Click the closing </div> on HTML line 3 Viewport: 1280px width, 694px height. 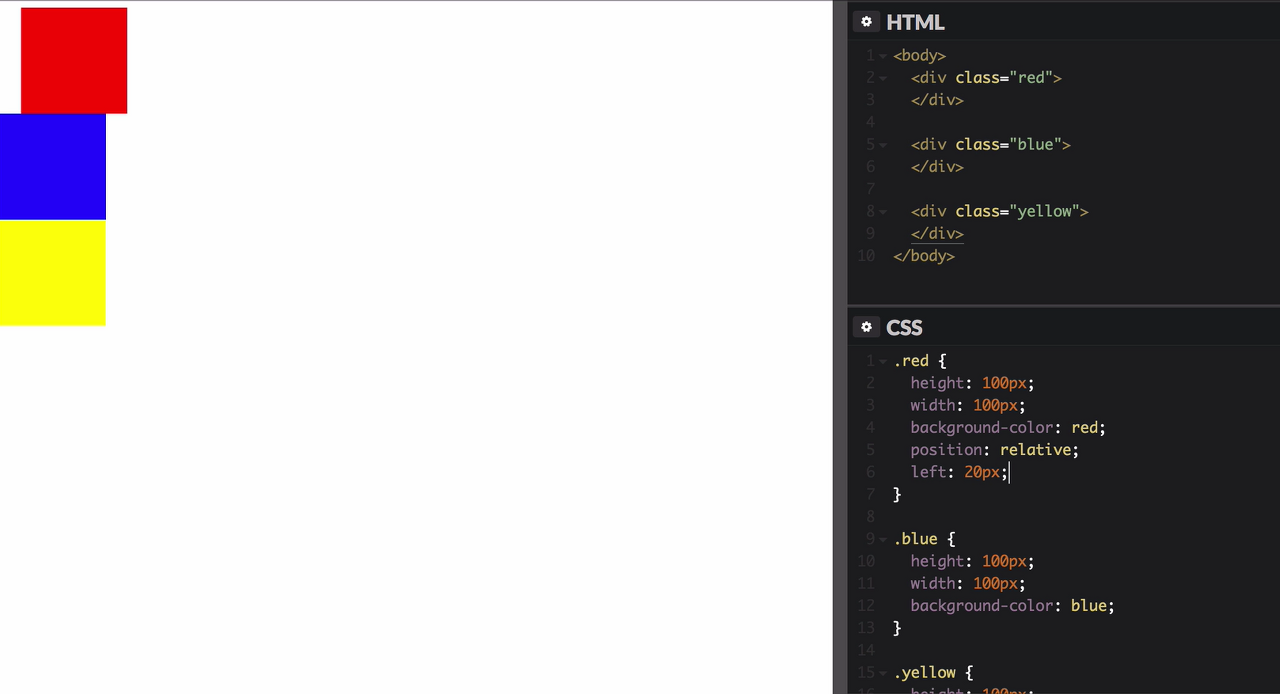937,100
